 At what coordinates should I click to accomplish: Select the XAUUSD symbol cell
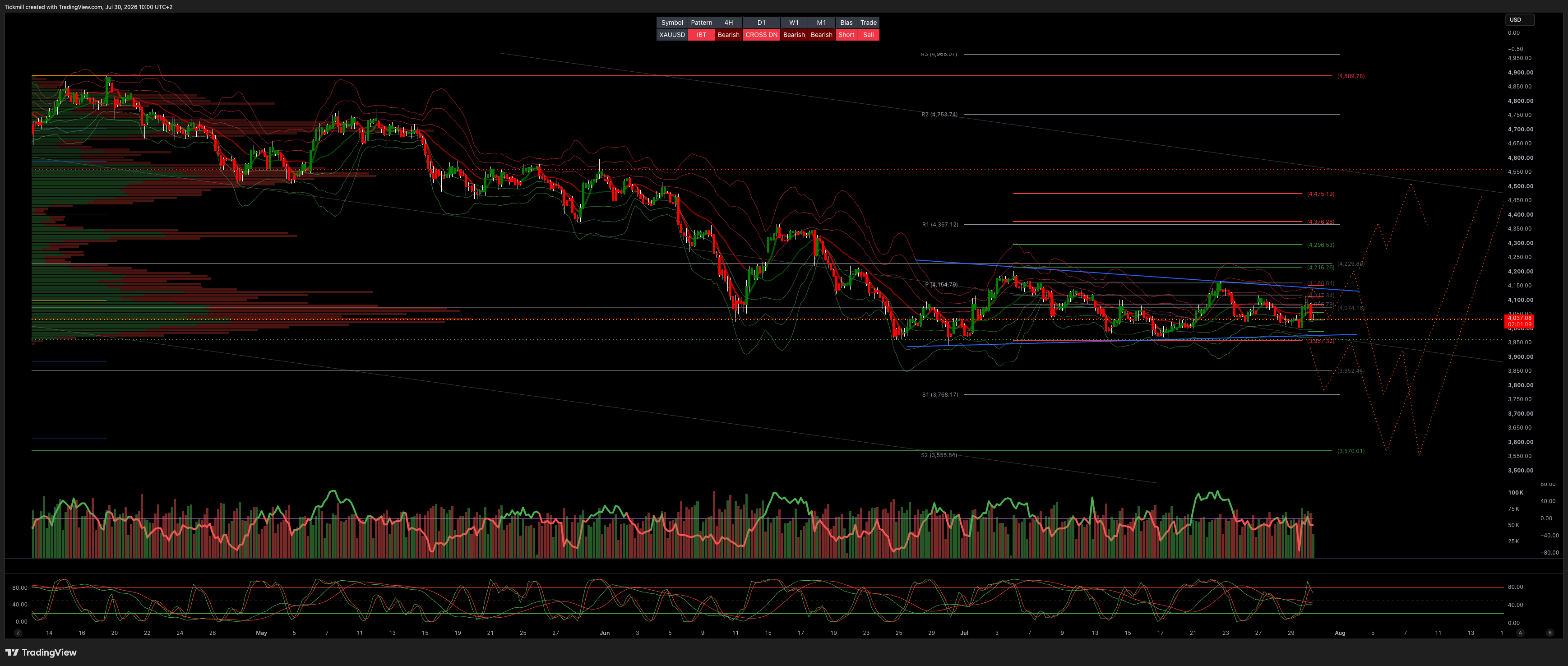672,35
